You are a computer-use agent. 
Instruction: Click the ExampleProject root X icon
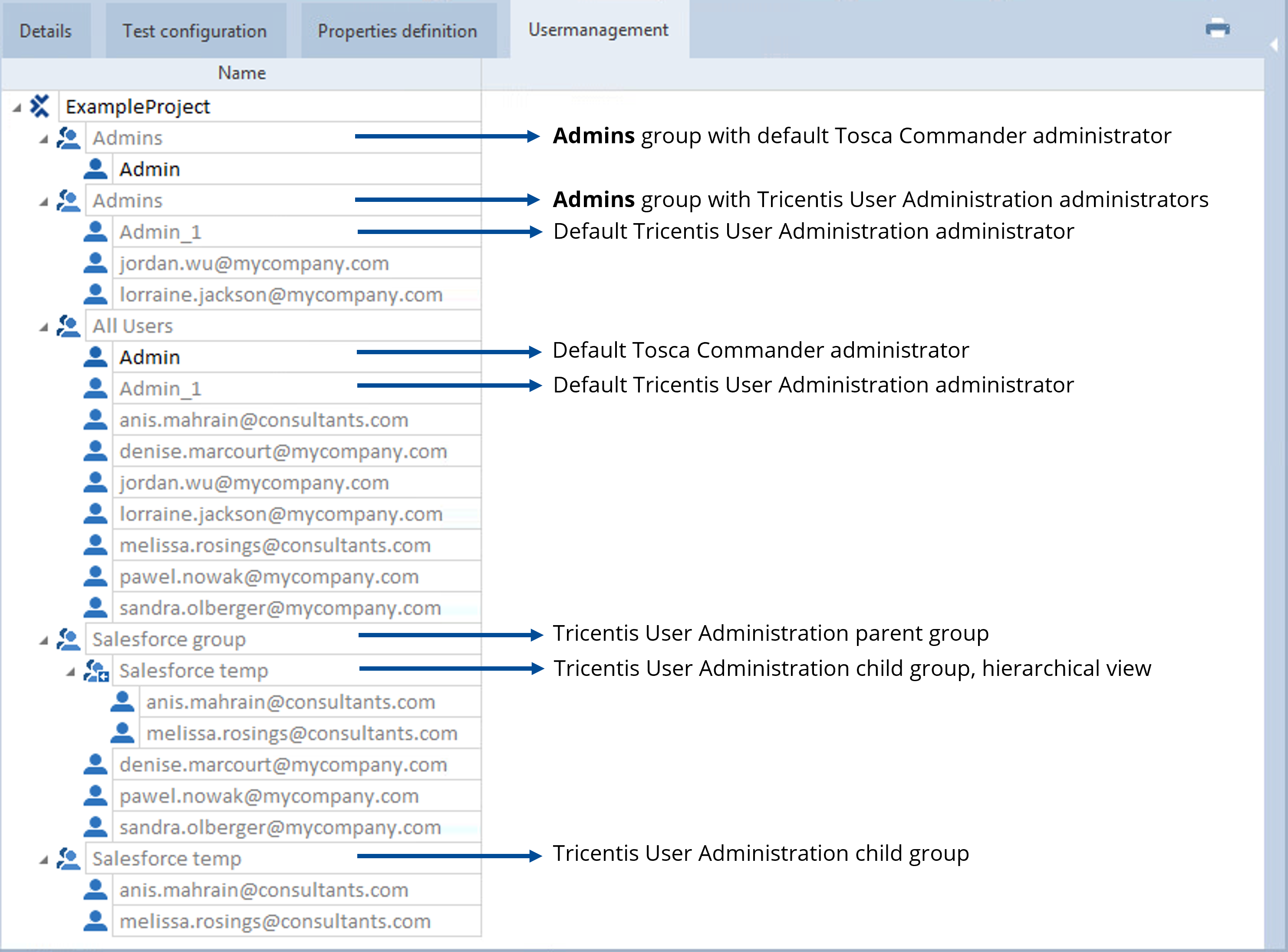click(x=39, y=107)
